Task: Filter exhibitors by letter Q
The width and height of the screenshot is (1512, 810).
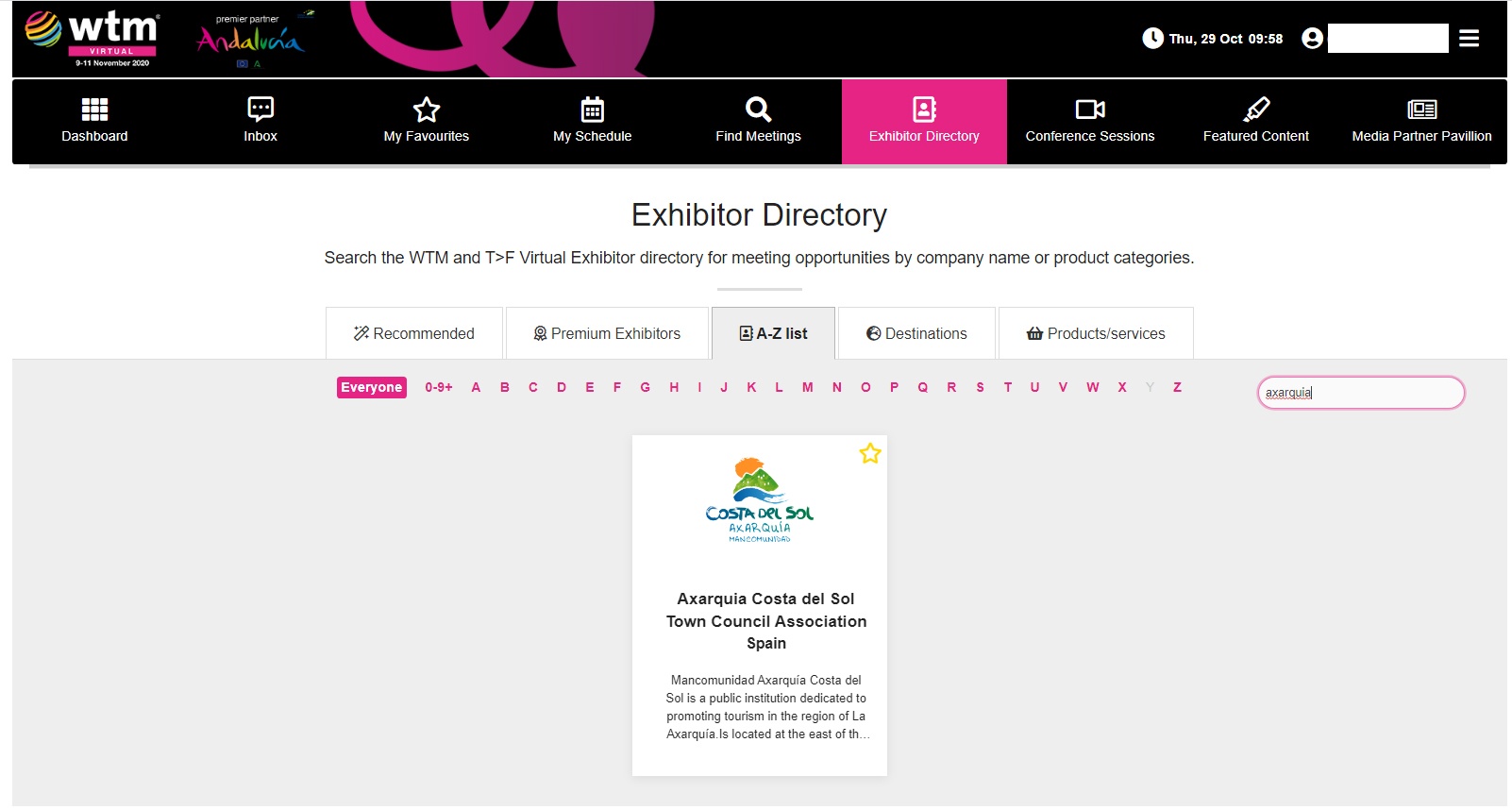Action: click(923, 387)
